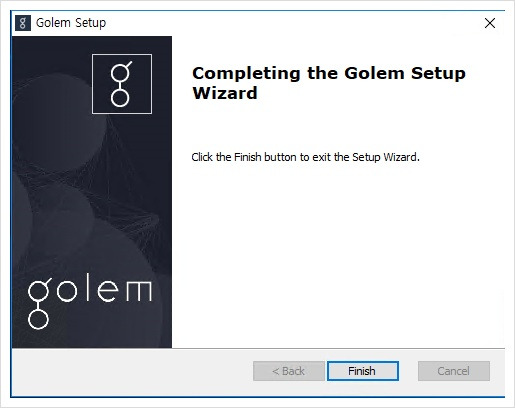The height and width of the screenshot is (408, 515).
Task: Click the disabled Cancel button
Action: pos(454,371)
